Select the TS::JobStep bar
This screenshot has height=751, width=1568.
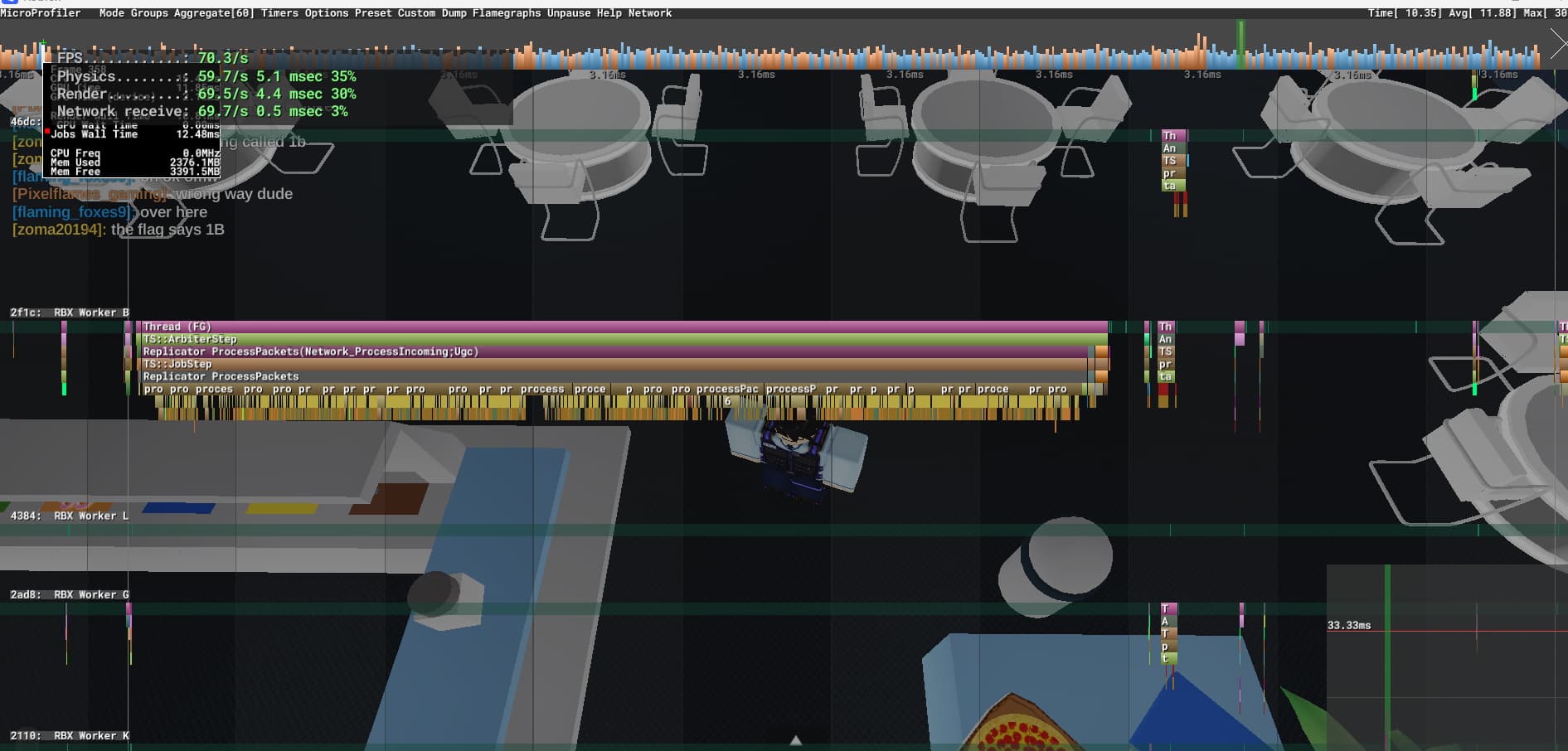click(613, 364)
